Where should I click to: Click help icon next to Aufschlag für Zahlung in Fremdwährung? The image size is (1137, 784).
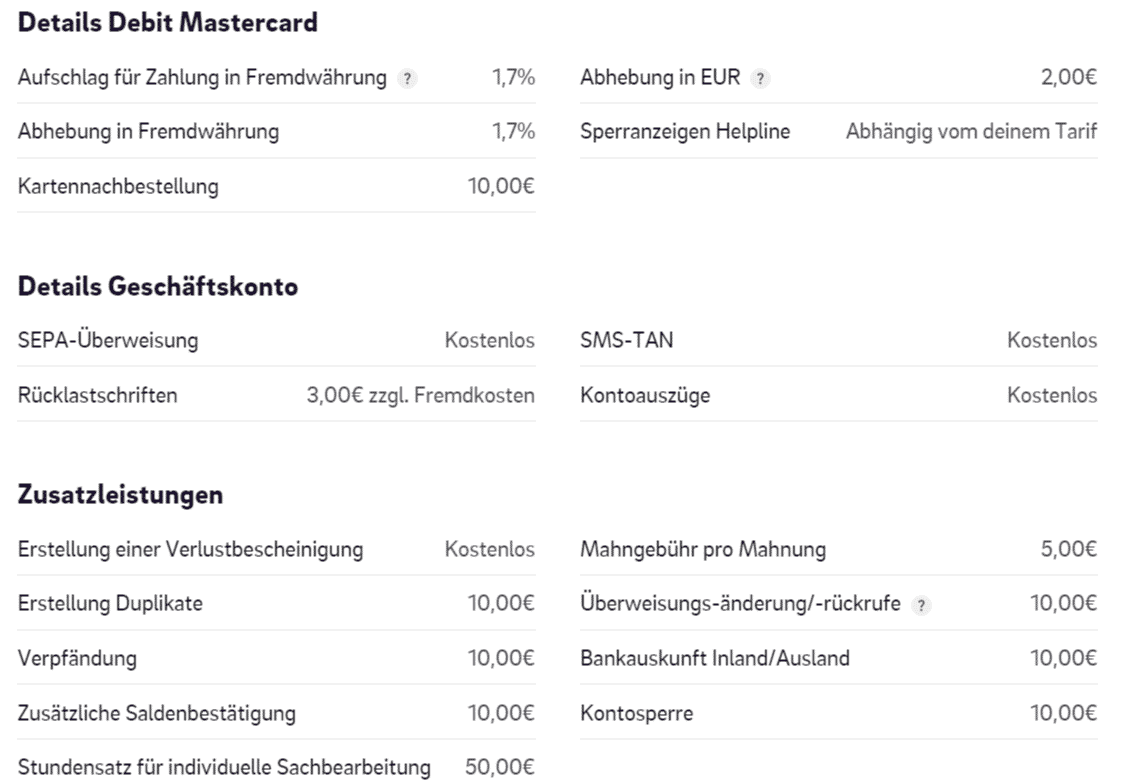click(x=405, y=79)
